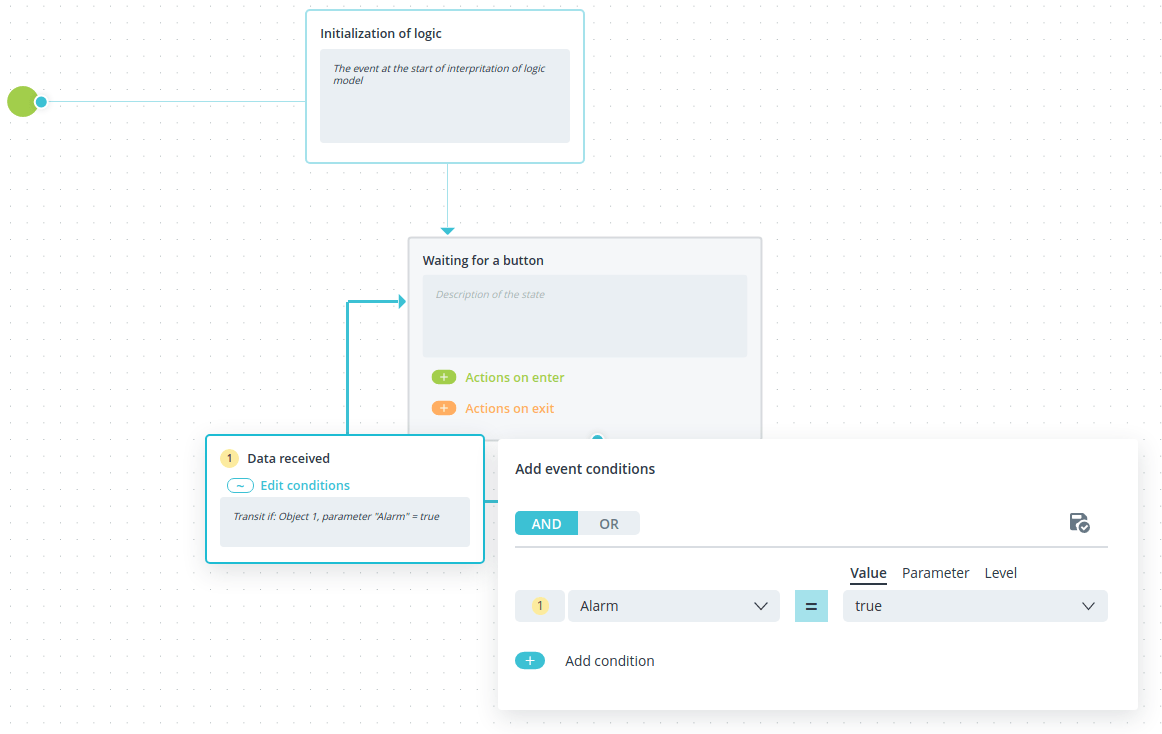This screenshot has height=734, width=1162.
Task: Click the tilde icon beside Edit conditions
Action: (240, 486)
